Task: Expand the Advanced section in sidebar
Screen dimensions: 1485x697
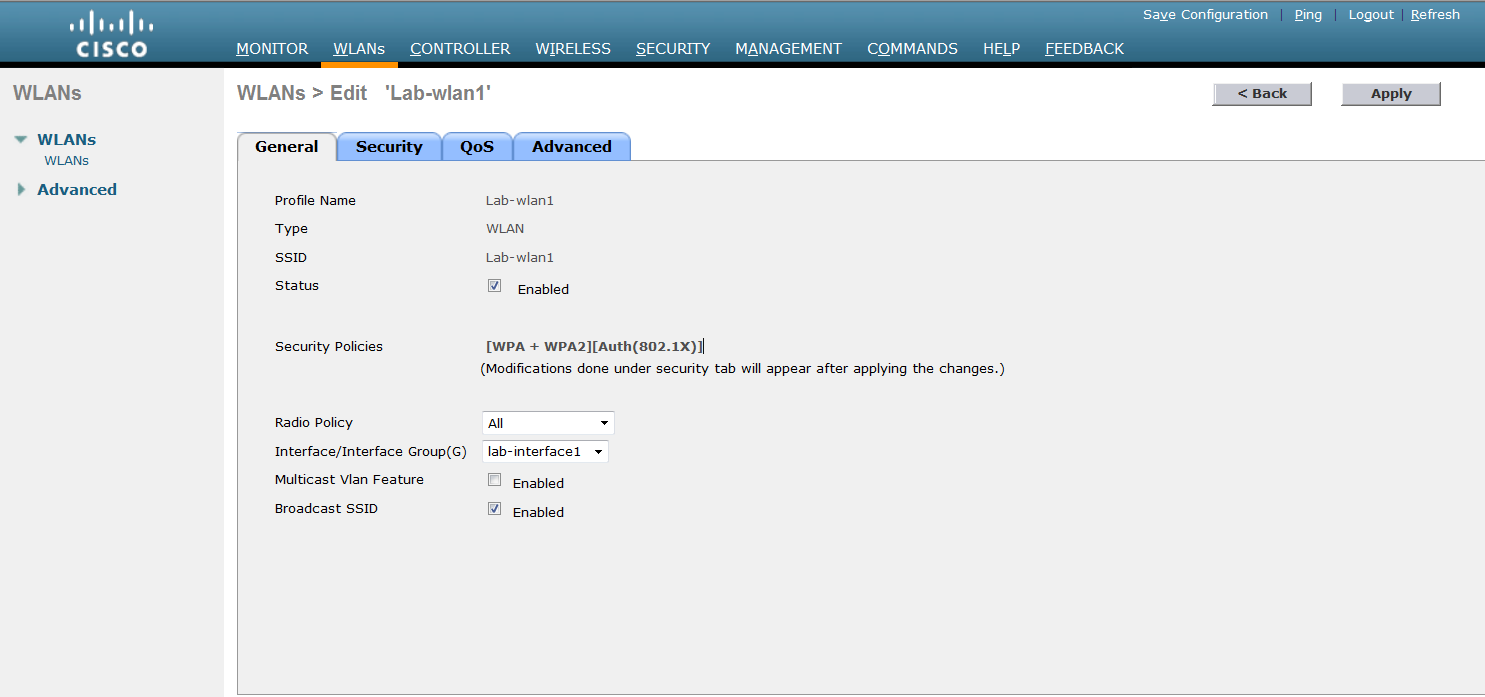Action: (22, 189)
